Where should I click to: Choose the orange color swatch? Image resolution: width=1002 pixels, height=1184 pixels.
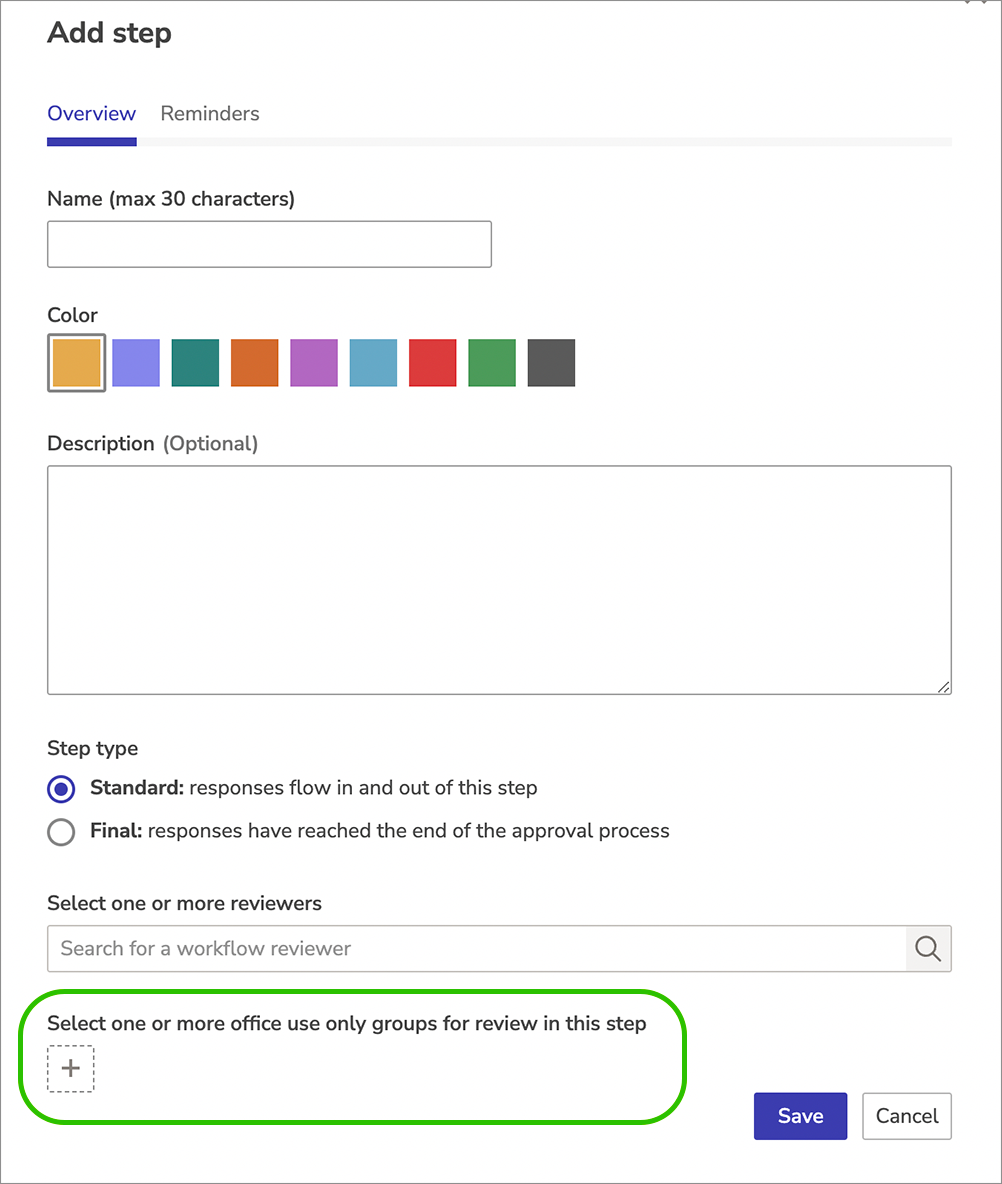pos(254,362)
